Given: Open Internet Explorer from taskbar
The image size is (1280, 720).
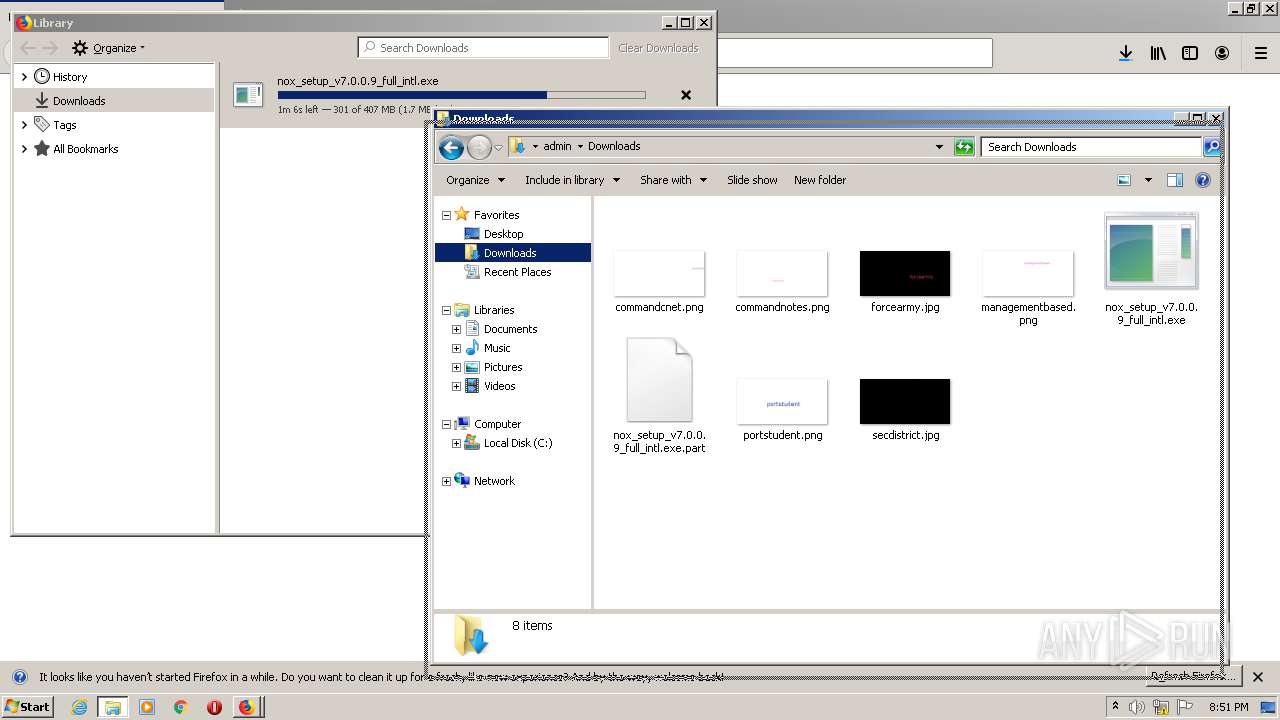Looking at the screenshot, I should [x=80, y=707].
